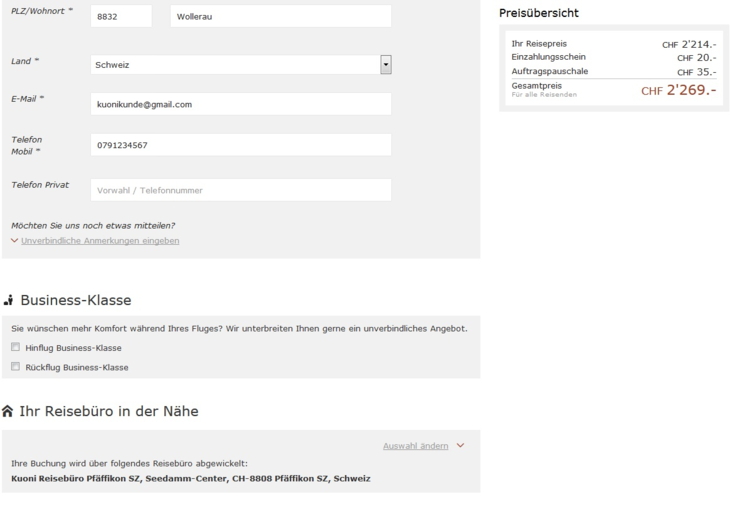The height and width of the screenshot is (509, 730).
Task: Click the chevron icon before Unverbindliche Anmerkungen
Action: tap(14, 241)
